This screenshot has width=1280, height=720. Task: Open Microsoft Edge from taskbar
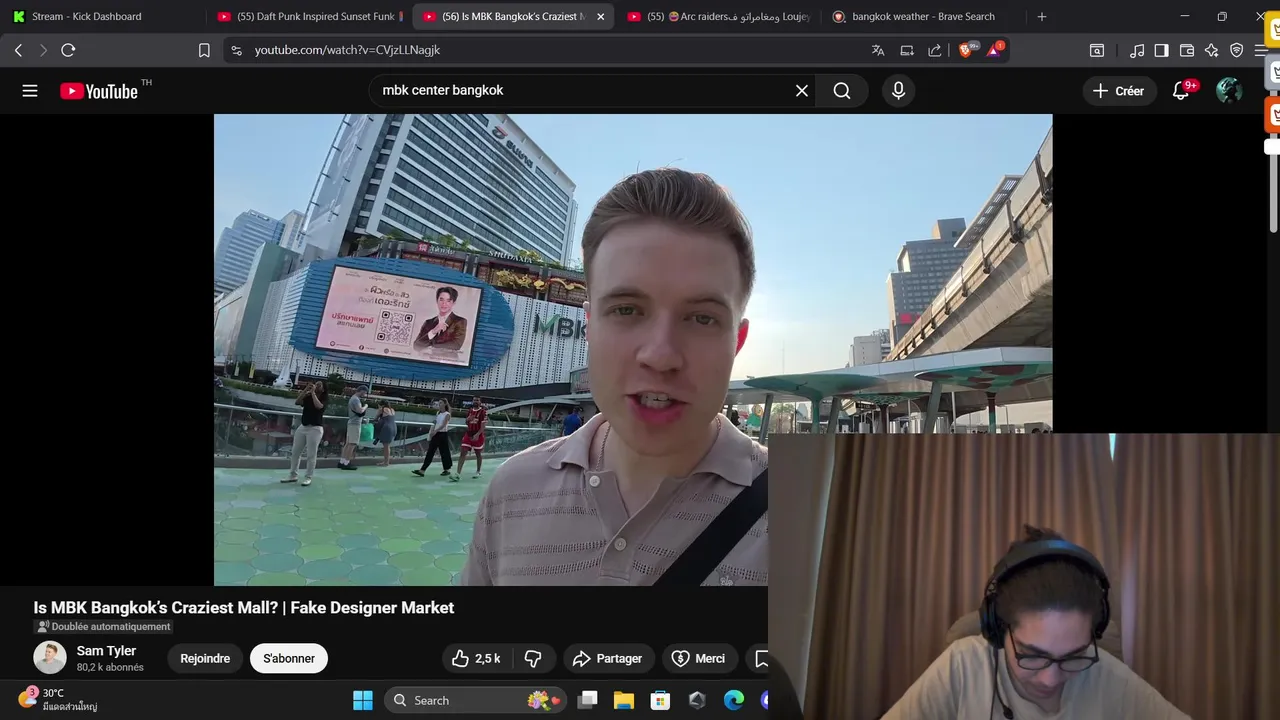(734, 700)
